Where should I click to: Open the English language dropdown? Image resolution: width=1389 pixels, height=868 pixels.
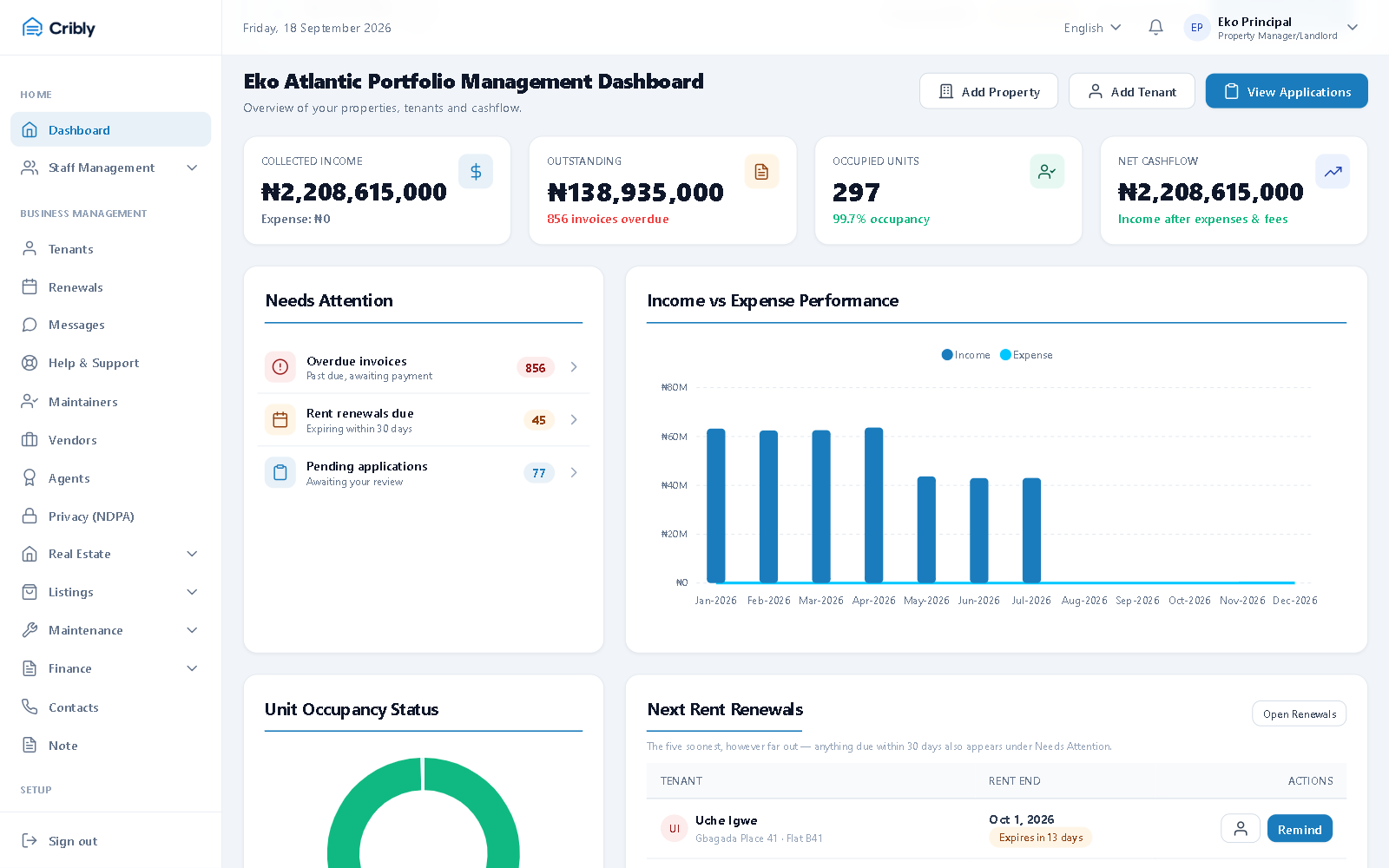[1092, 28]
